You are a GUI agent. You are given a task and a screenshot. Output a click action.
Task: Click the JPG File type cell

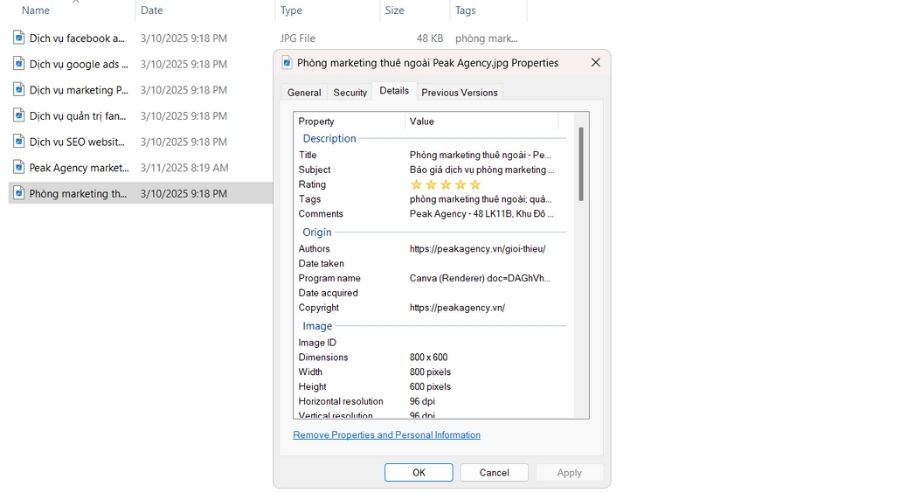[x=297, y=38]
